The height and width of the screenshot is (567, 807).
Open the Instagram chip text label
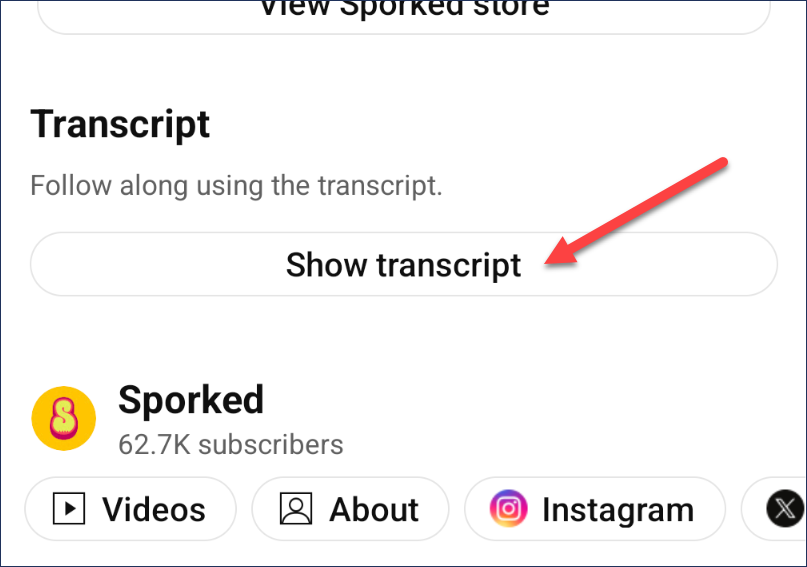point(618,511)
